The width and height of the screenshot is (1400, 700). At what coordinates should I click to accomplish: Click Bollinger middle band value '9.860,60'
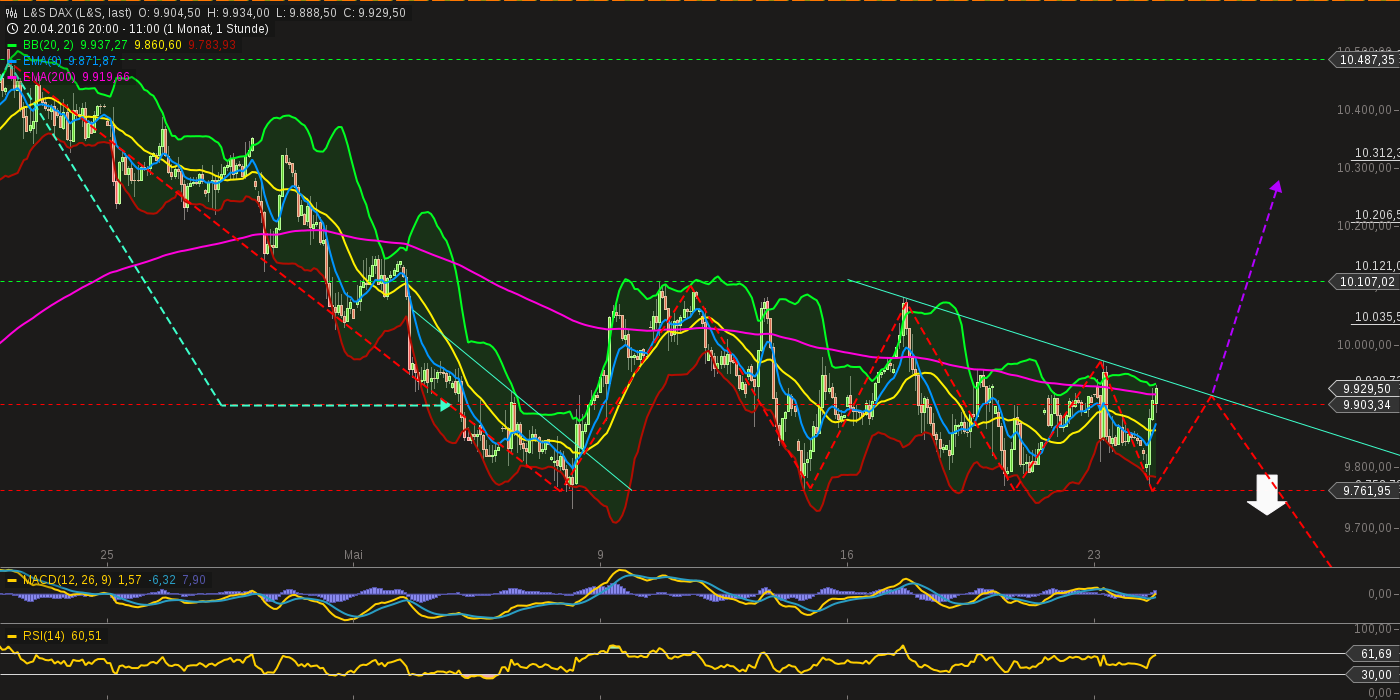pyautogui.click(x=158, y=45)
